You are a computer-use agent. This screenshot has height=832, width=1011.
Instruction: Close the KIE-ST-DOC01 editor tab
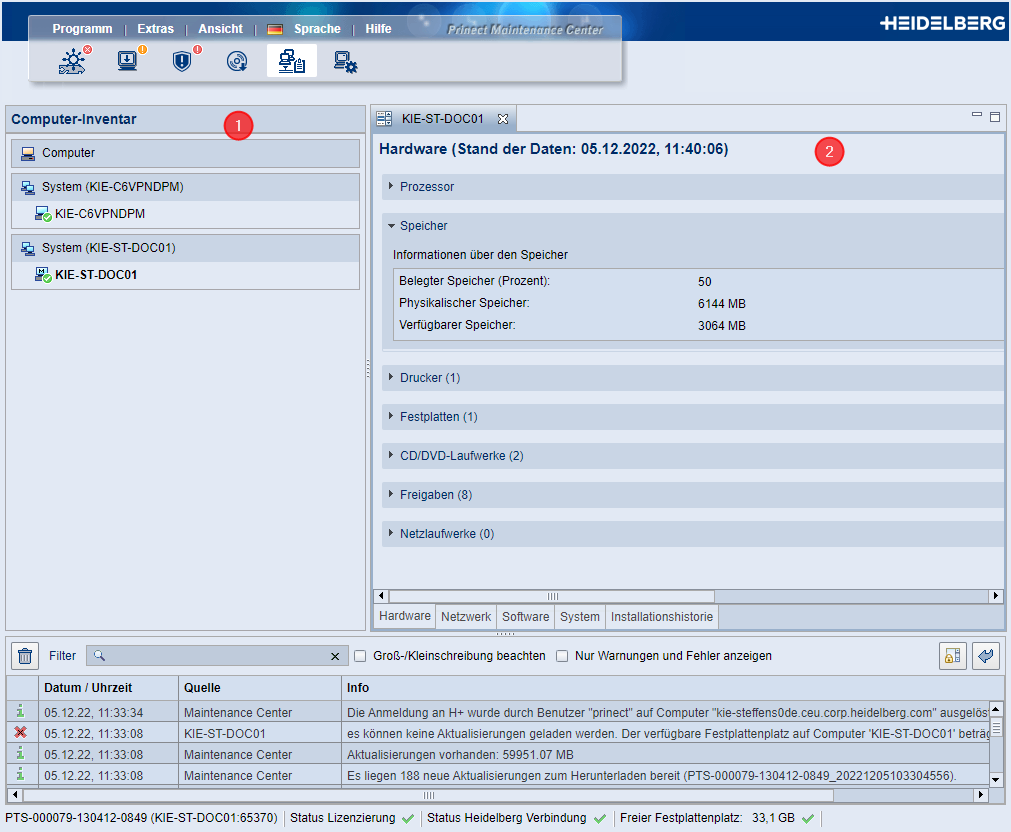pyautogui.click(x=503, y=119)
